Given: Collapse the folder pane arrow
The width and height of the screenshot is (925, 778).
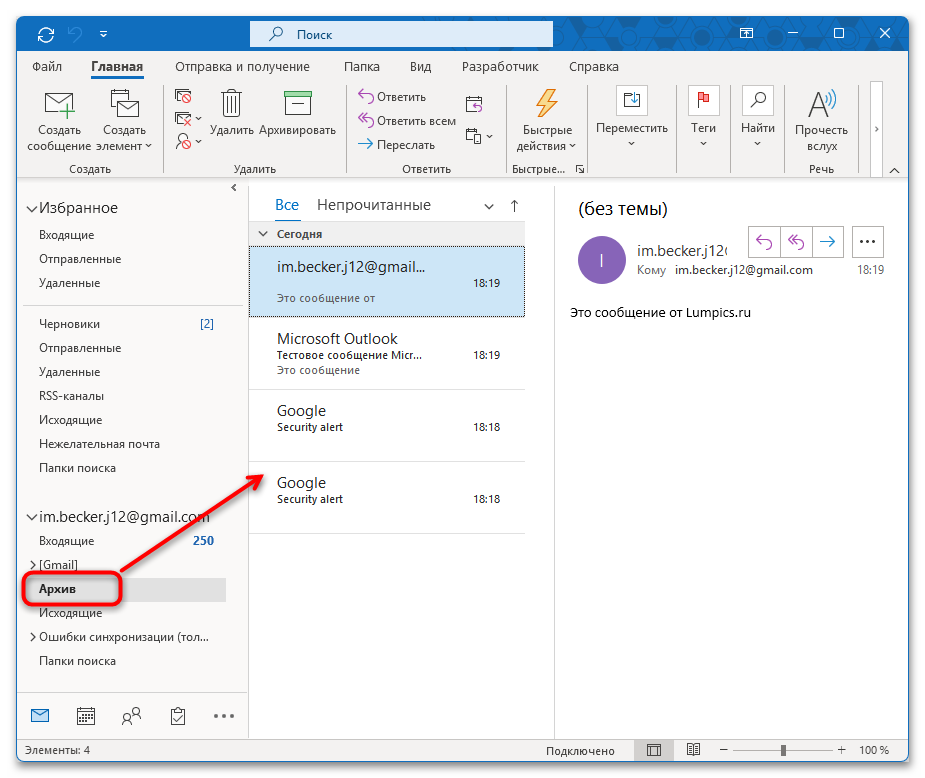Looking at the screenshot, I should 234,188.
